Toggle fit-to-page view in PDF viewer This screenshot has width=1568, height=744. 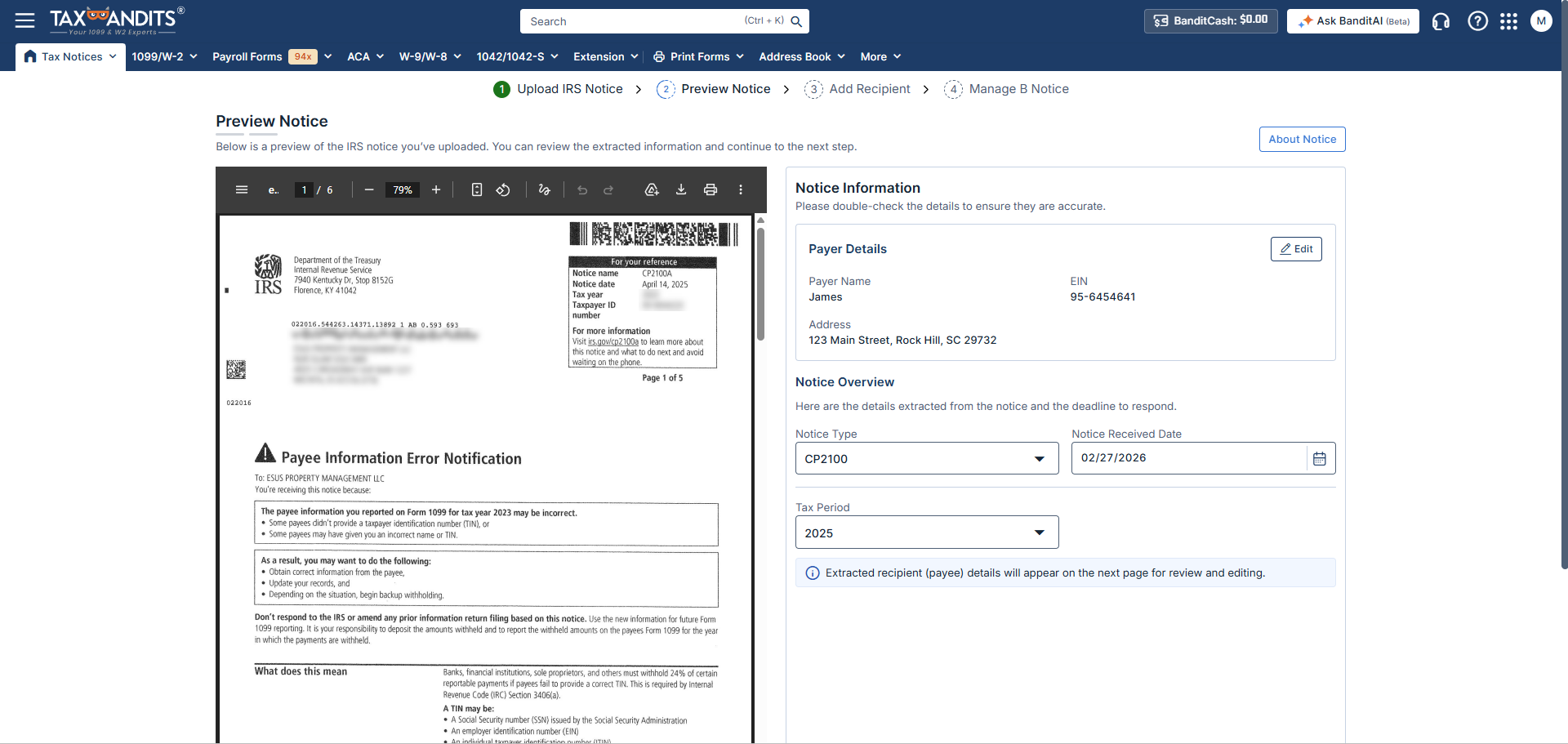click(x=477, y=189)
